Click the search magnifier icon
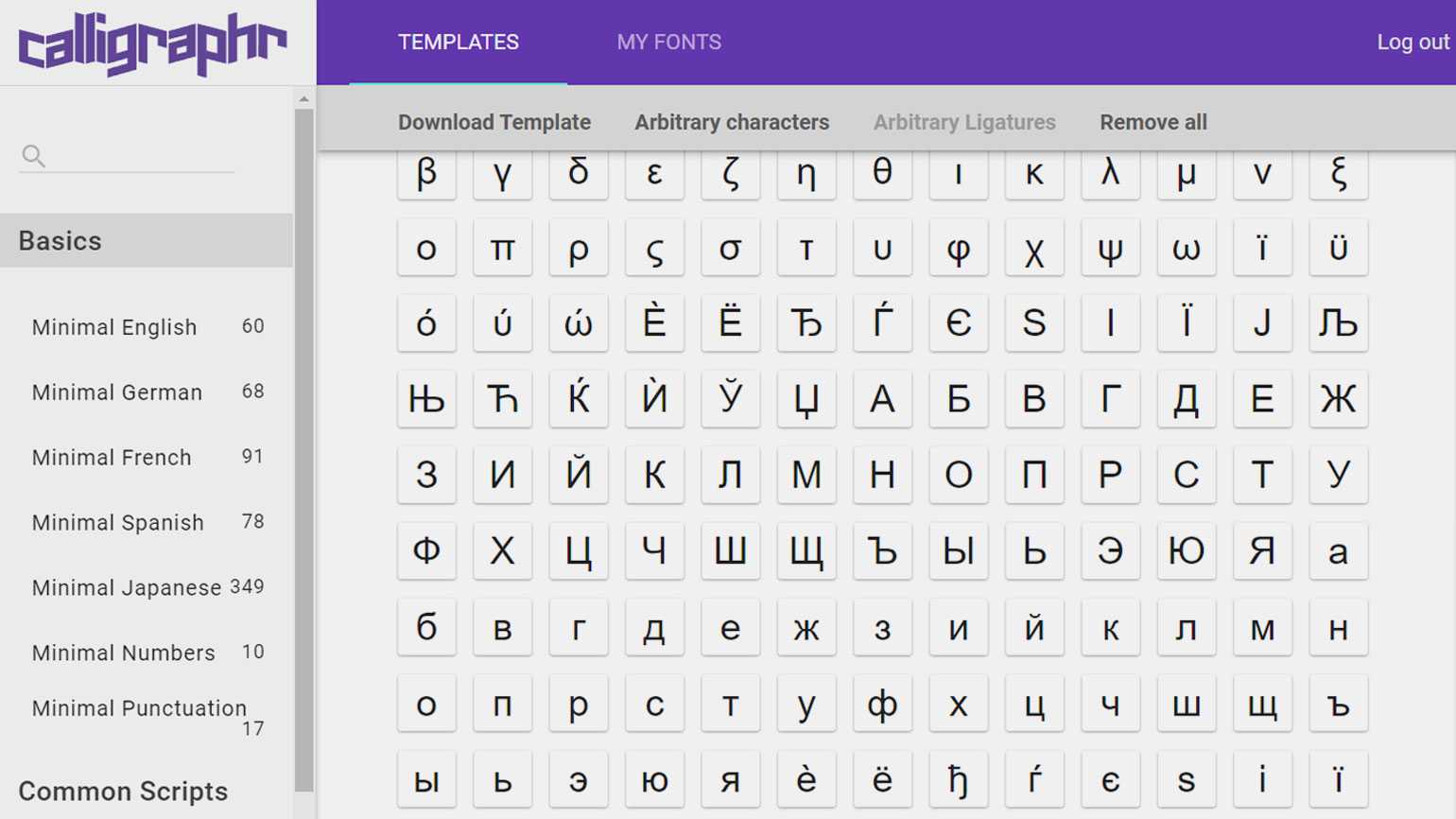Viewport: 1456px width, 819px height. coord(33,156)
